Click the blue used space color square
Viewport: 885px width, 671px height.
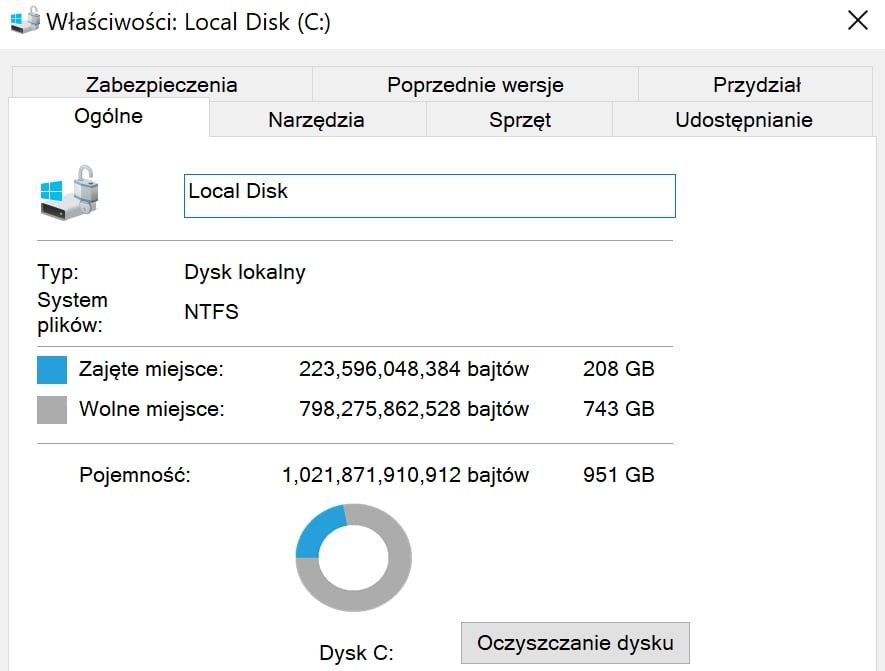pos(52,370)
